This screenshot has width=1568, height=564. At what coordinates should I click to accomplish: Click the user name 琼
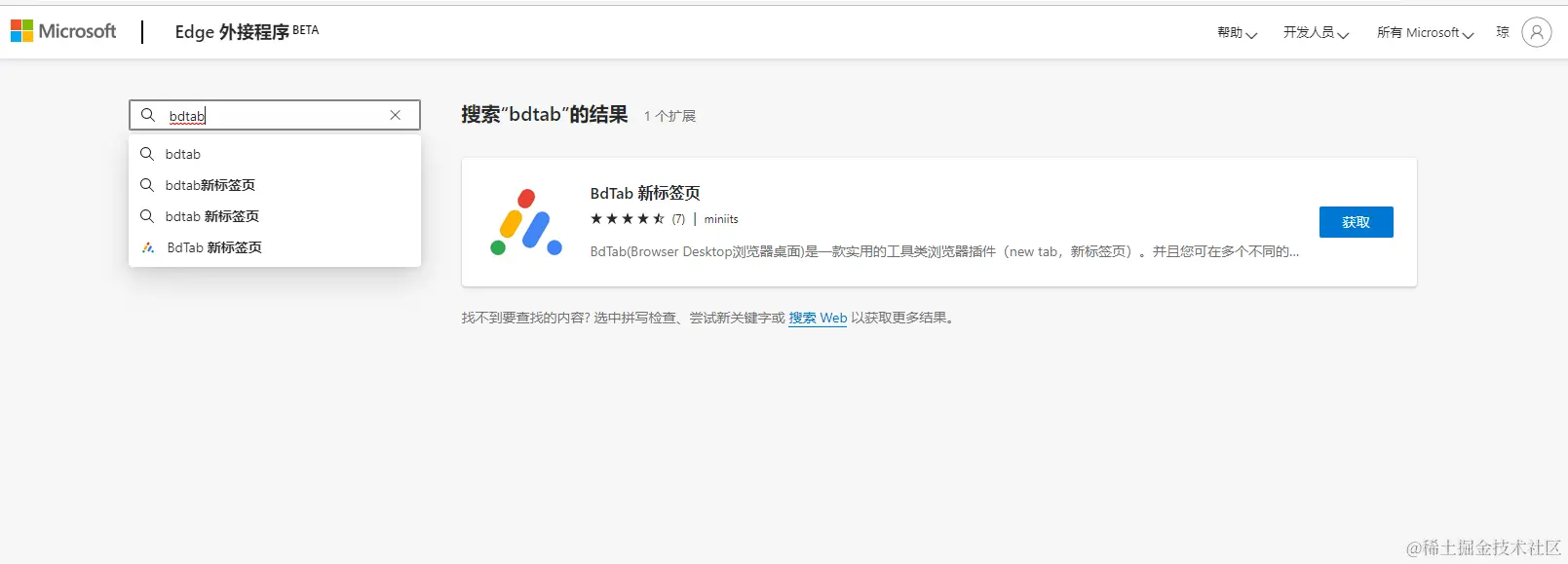1503,32
